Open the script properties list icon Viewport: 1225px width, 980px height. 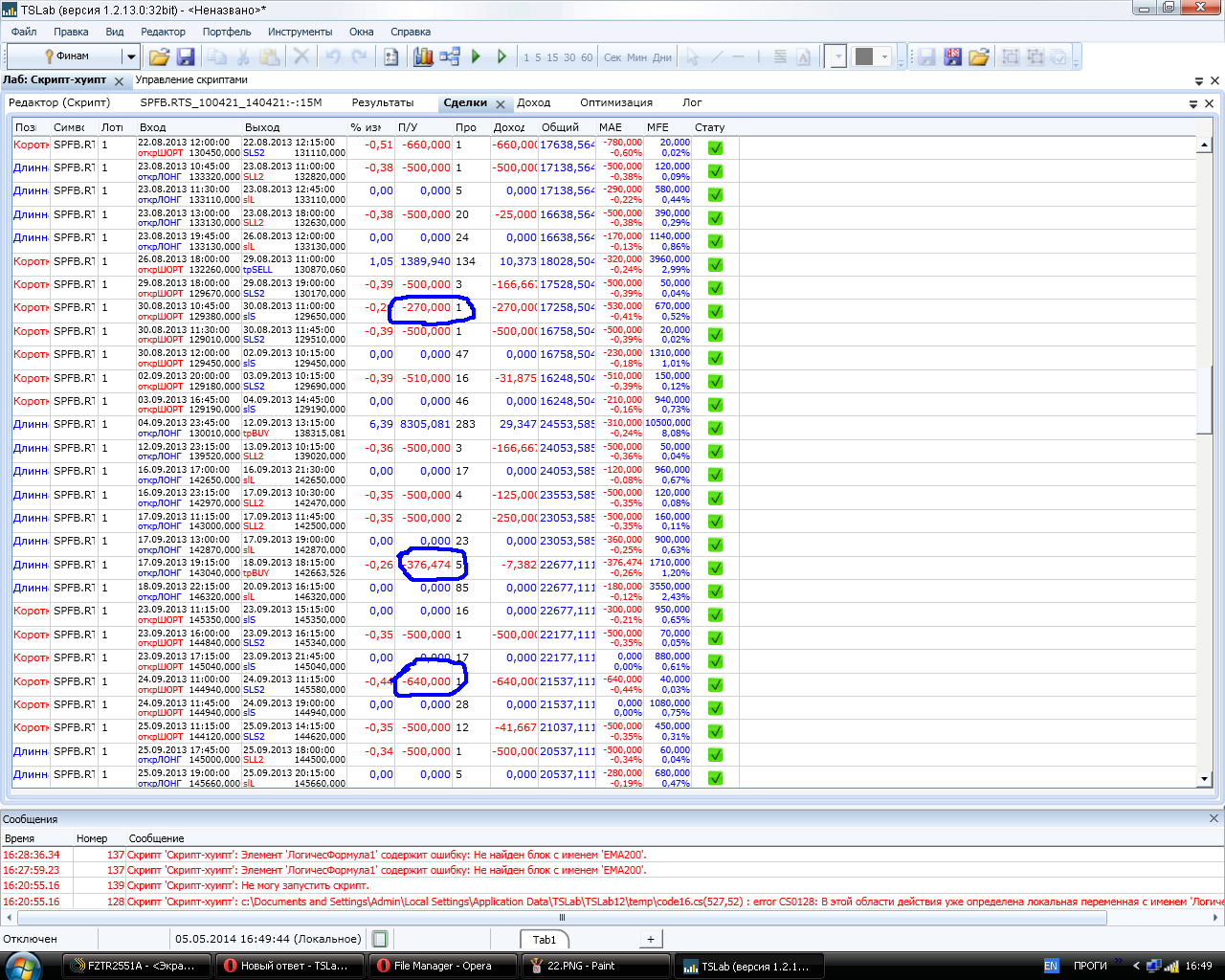(390, 57)
